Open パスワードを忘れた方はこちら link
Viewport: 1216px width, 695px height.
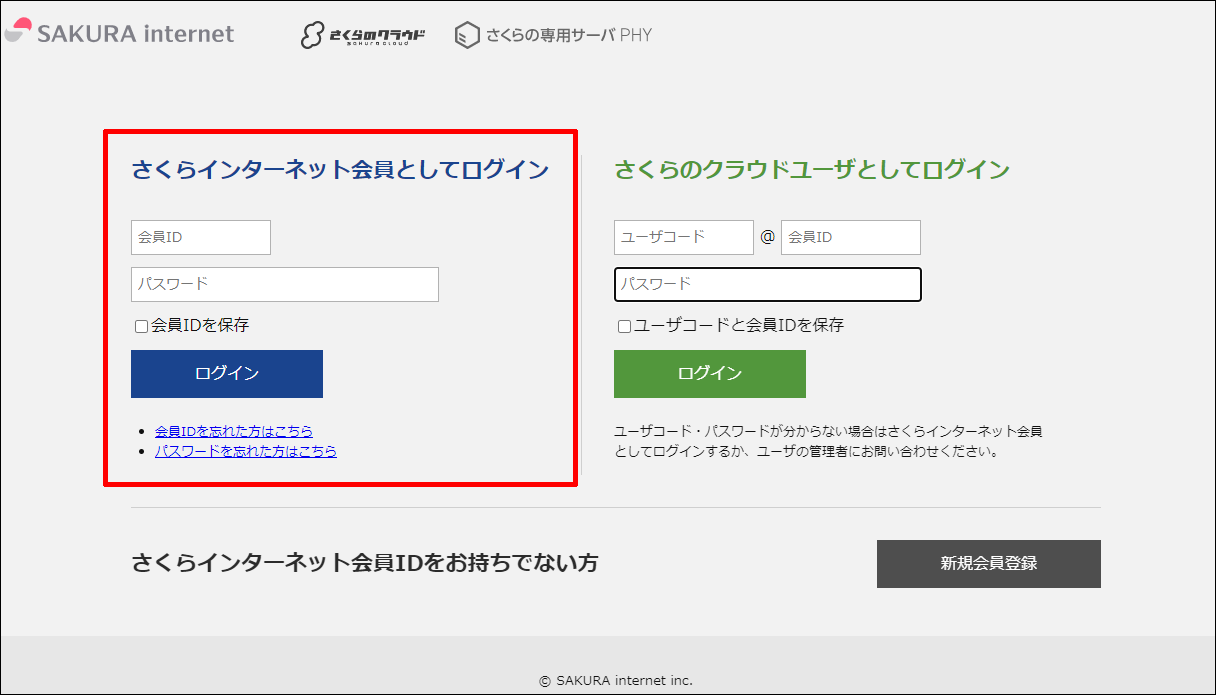click(x=246, y=451)
